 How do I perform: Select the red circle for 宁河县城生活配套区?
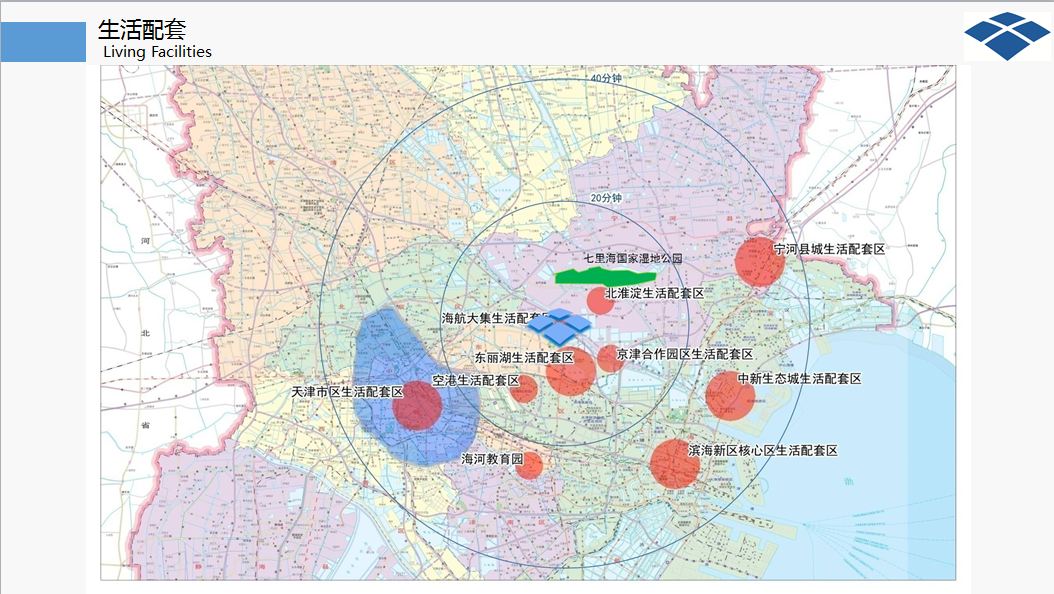(759, 262)
